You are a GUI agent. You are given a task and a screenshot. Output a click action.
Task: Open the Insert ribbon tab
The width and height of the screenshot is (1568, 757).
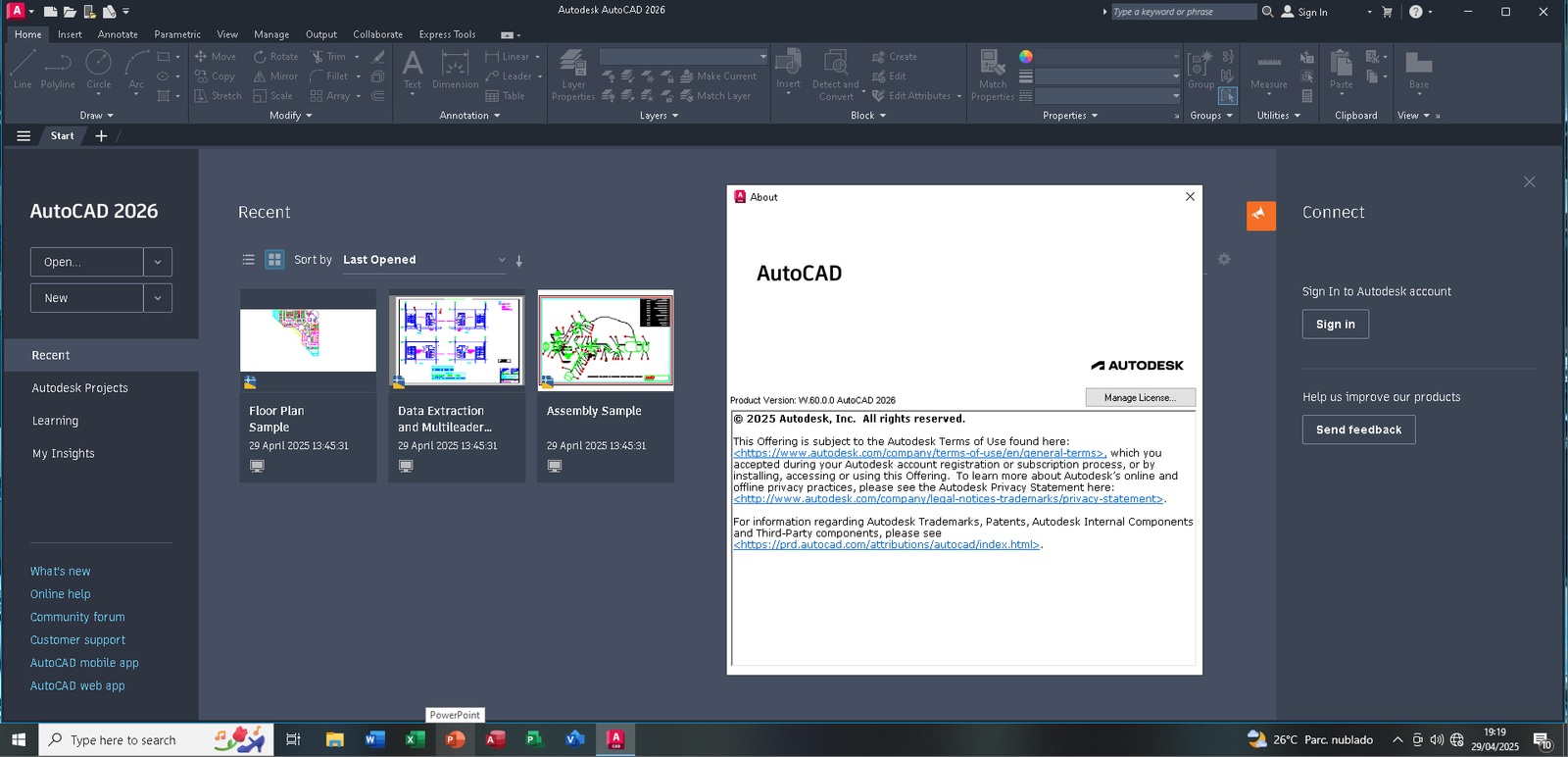point(70,34)
